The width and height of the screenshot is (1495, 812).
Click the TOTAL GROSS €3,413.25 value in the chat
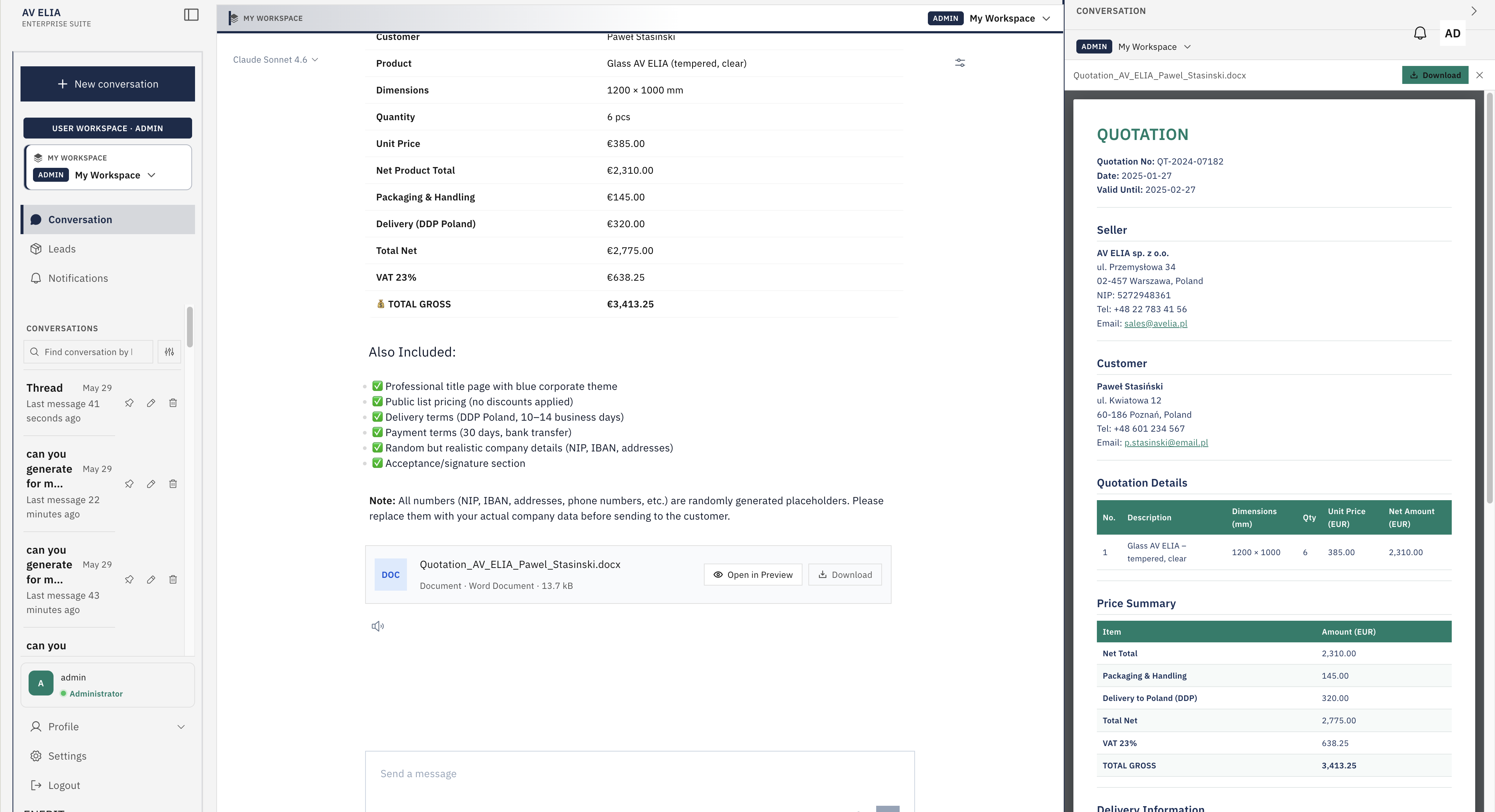pyautogui.click(x=630, y=304)
